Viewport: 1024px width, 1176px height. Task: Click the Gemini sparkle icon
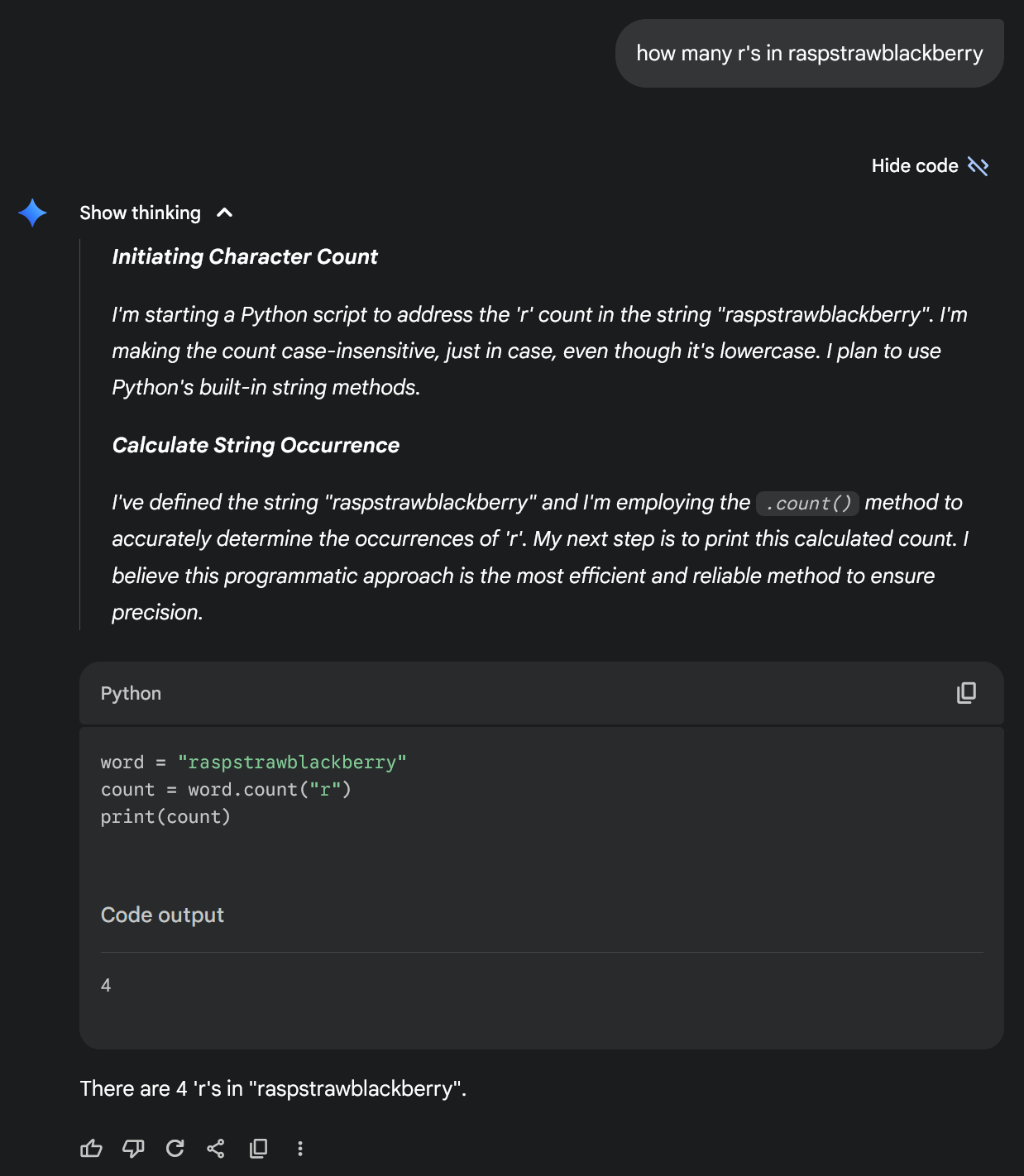tap(32, 213)
